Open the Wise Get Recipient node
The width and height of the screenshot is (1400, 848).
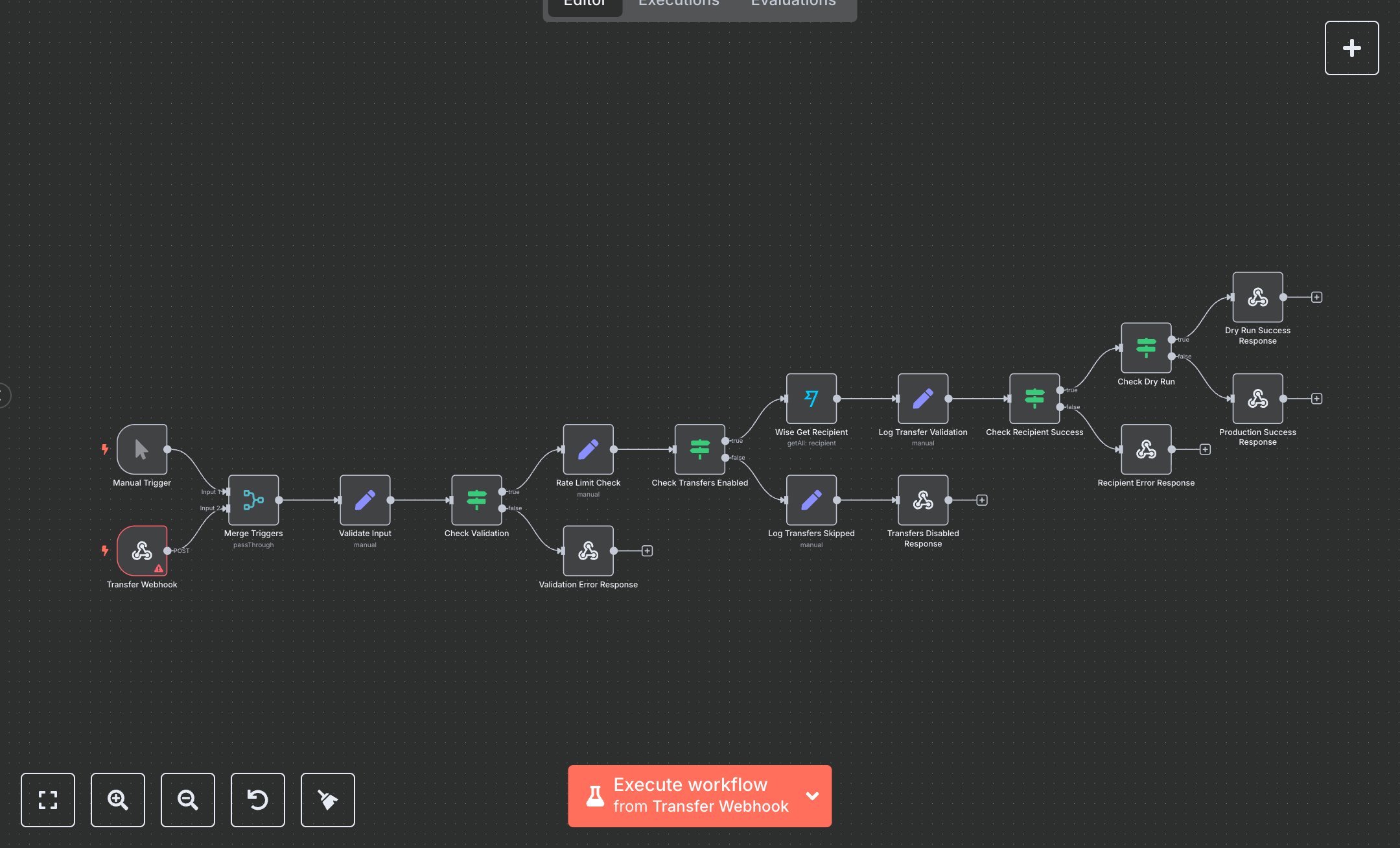[x=811, y=399]
